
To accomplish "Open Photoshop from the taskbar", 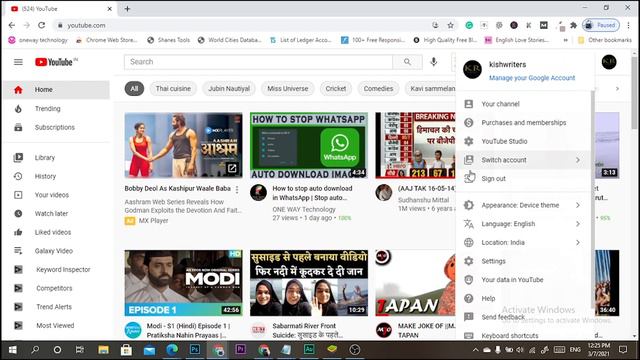I will click(x=195, y=350).
